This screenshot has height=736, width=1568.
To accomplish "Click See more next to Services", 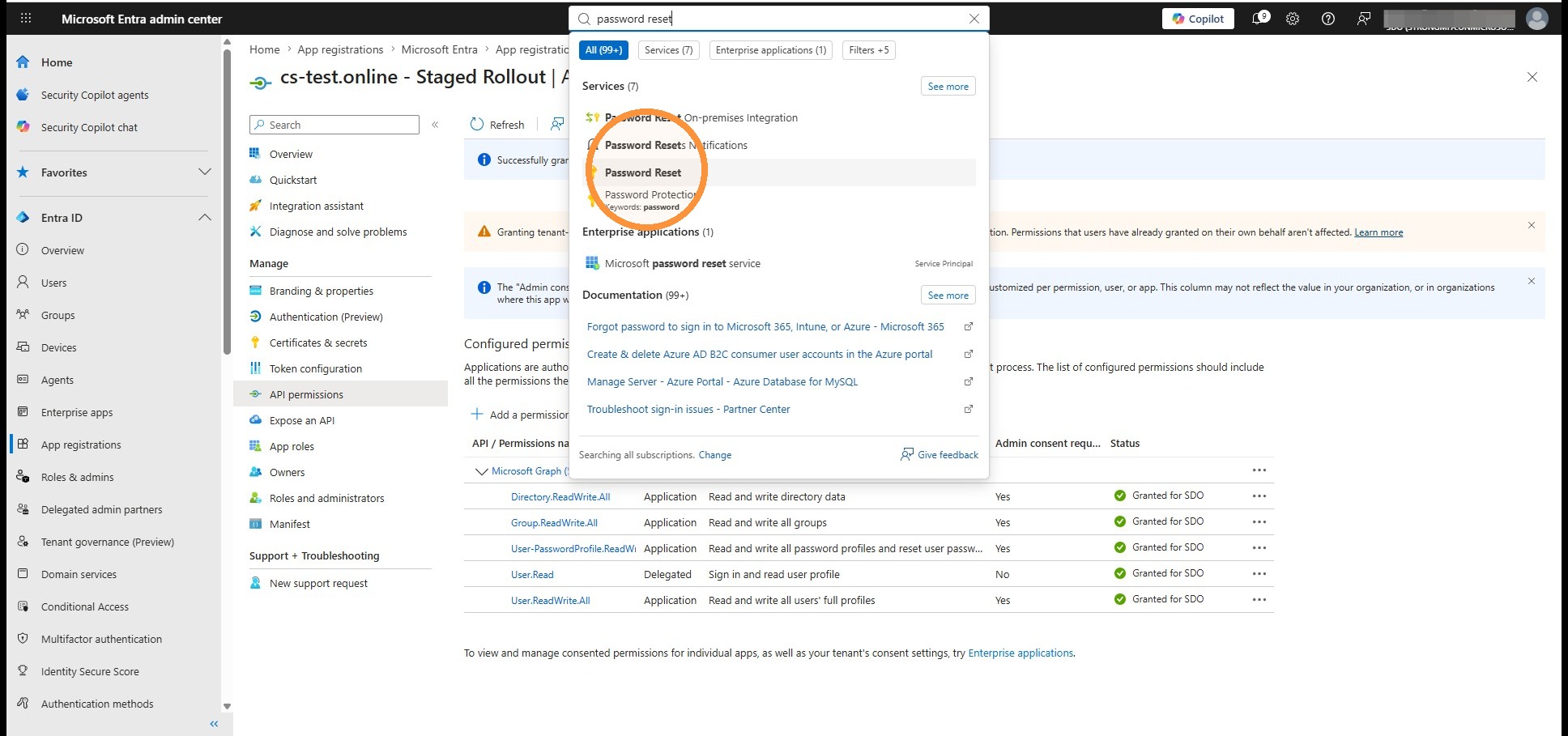I will pos(948,87).
